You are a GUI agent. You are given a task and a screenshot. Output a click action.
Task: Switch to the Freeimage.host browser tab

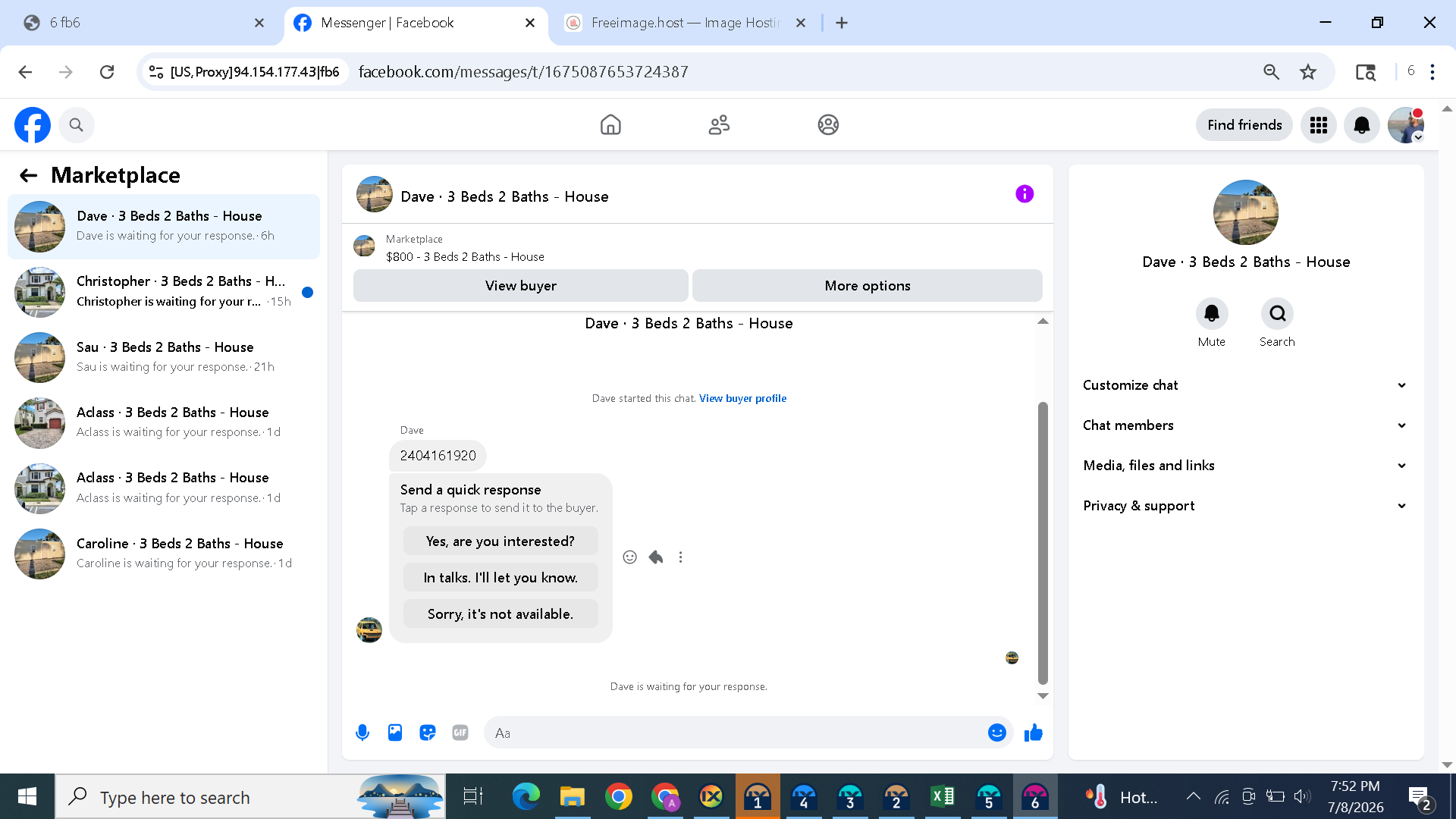686,23
